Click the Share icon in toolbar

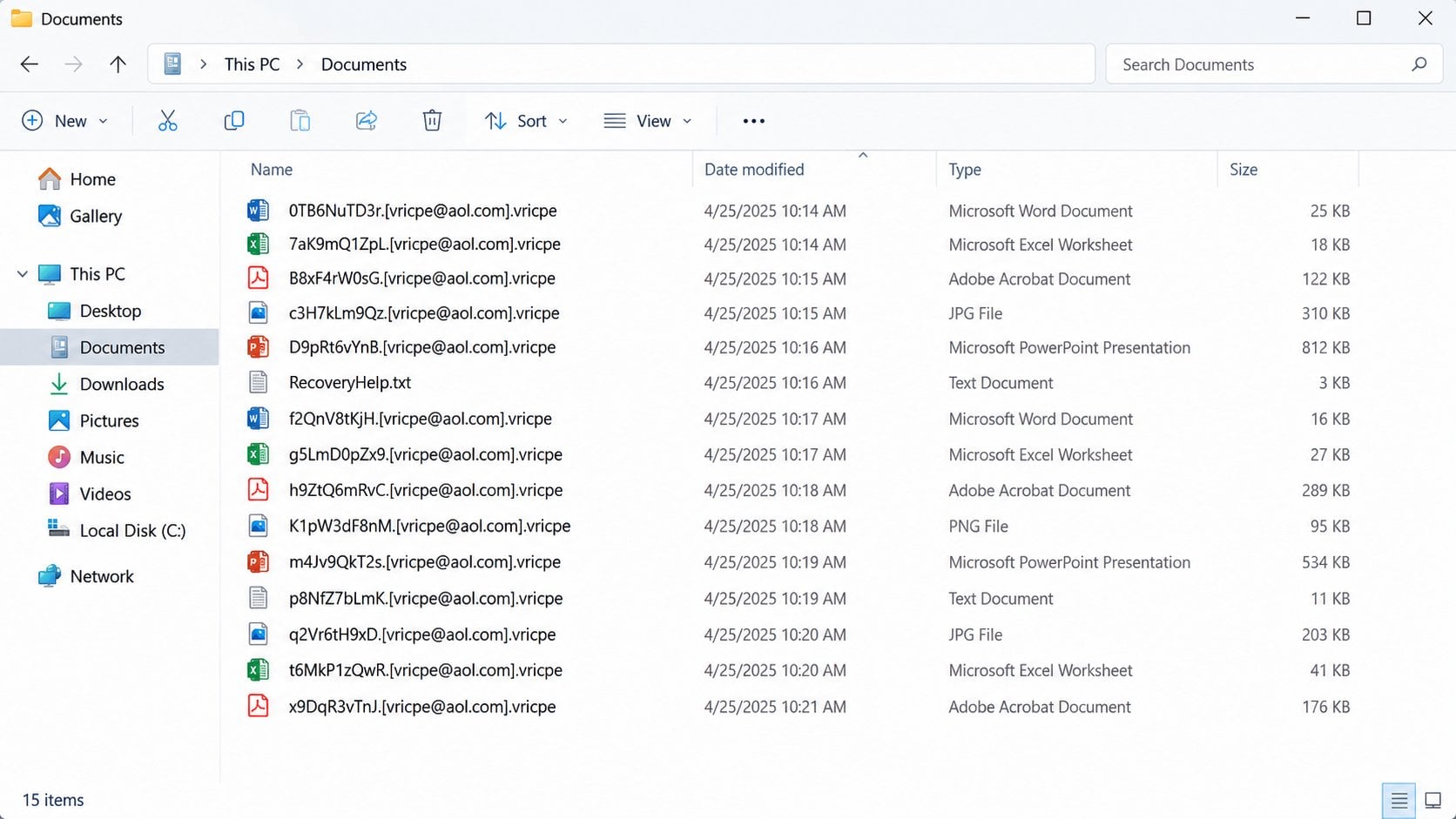[x=367, y=121]
